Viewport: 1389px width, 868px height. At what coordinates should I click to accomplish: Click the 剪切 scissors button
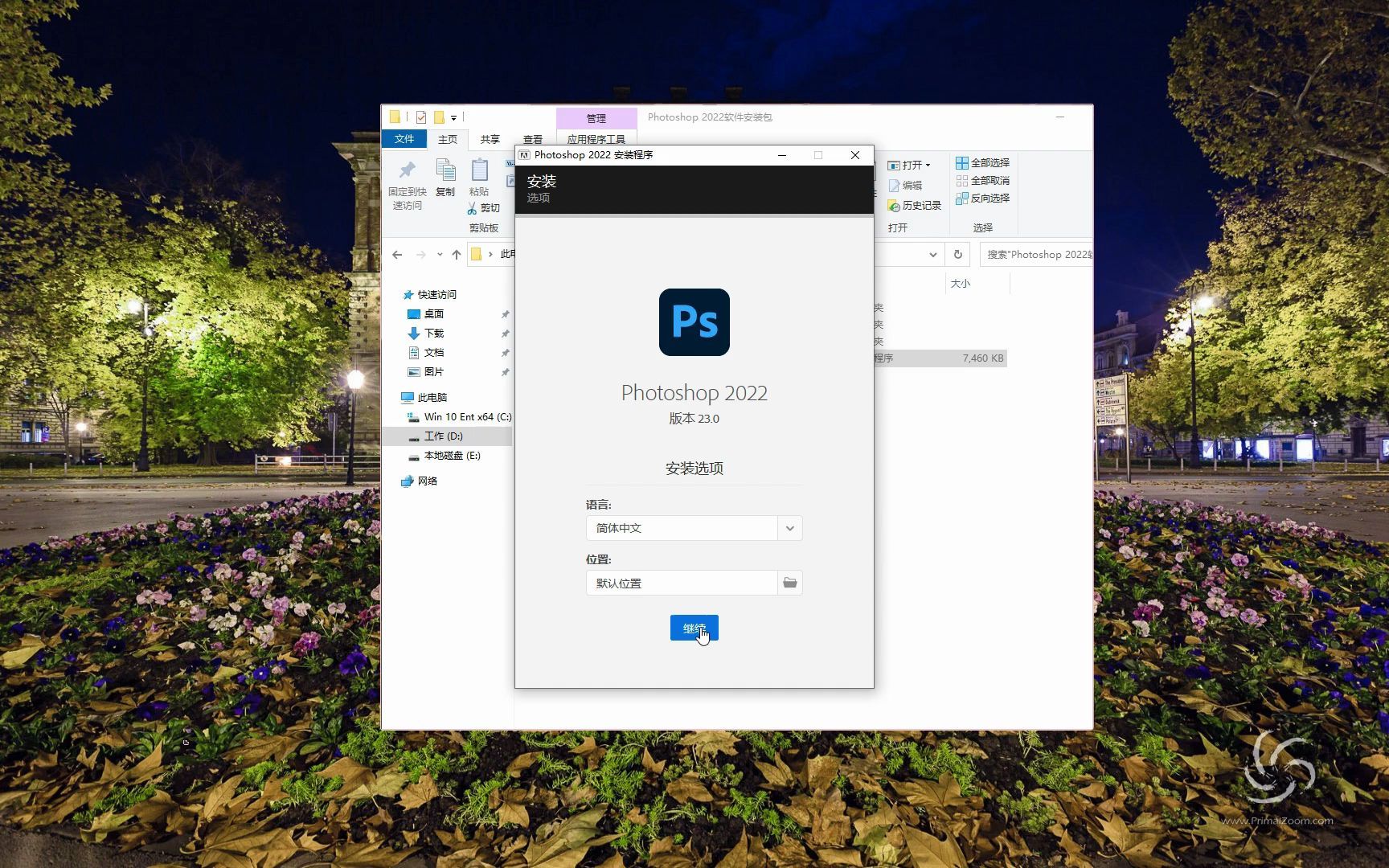click(x=483, y=208)
